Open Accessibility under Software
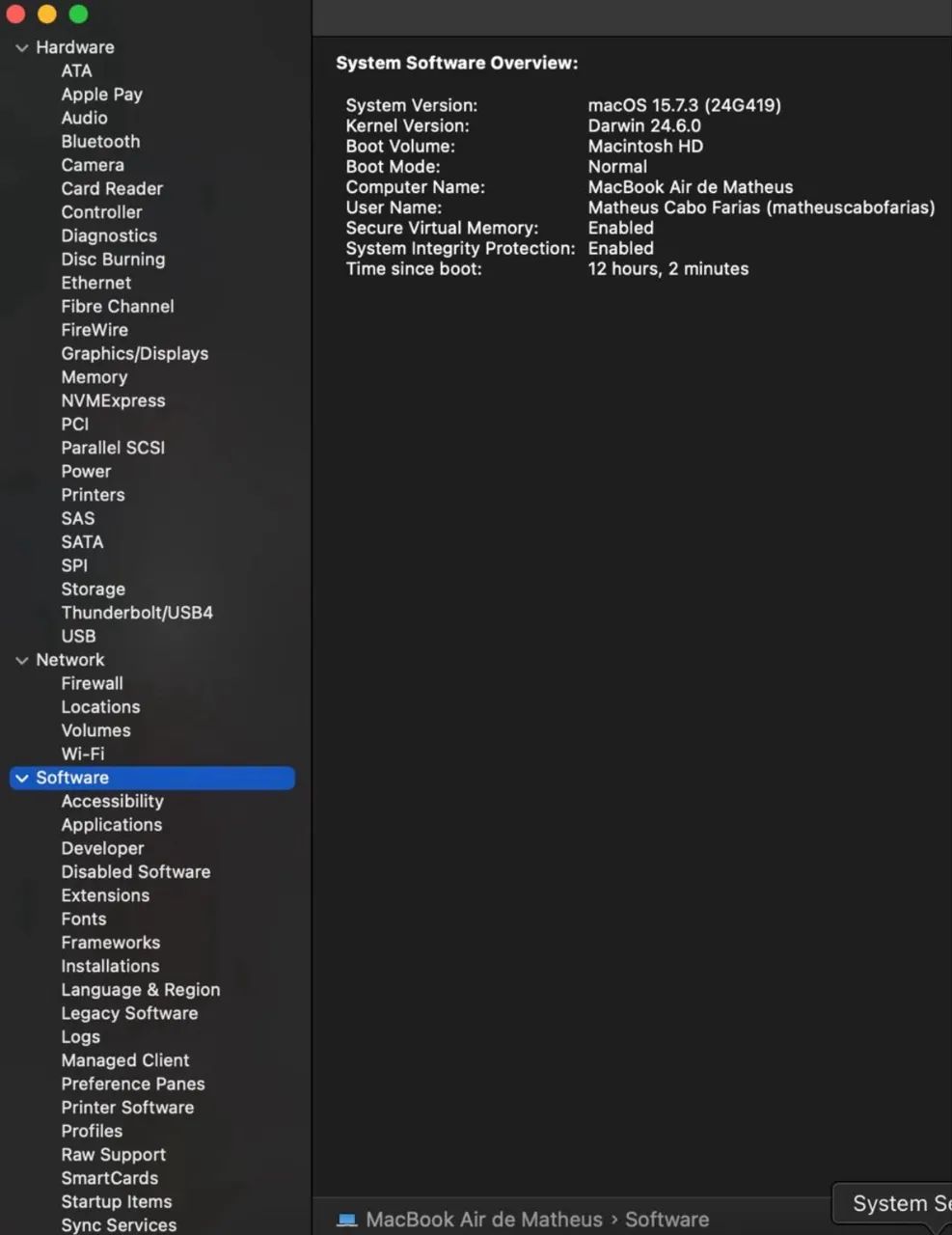This screenshot has height=1235, width=952. pyautogui.click(x=112, y=802)
